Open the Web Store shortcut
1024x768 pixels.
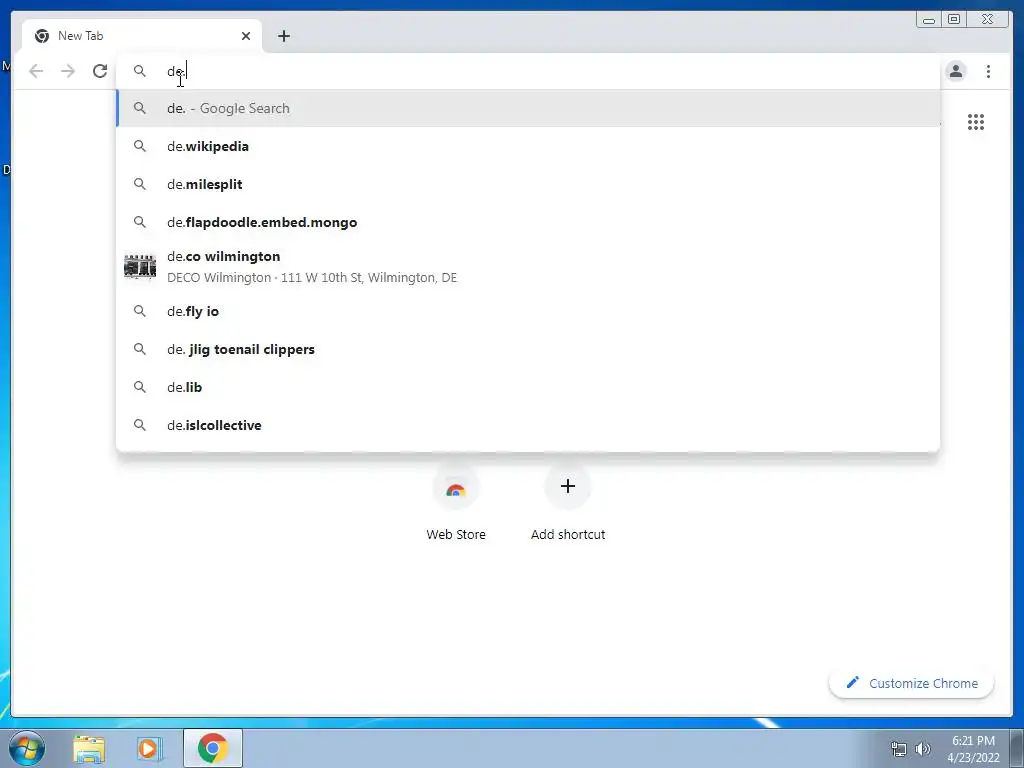click(456, 503)
